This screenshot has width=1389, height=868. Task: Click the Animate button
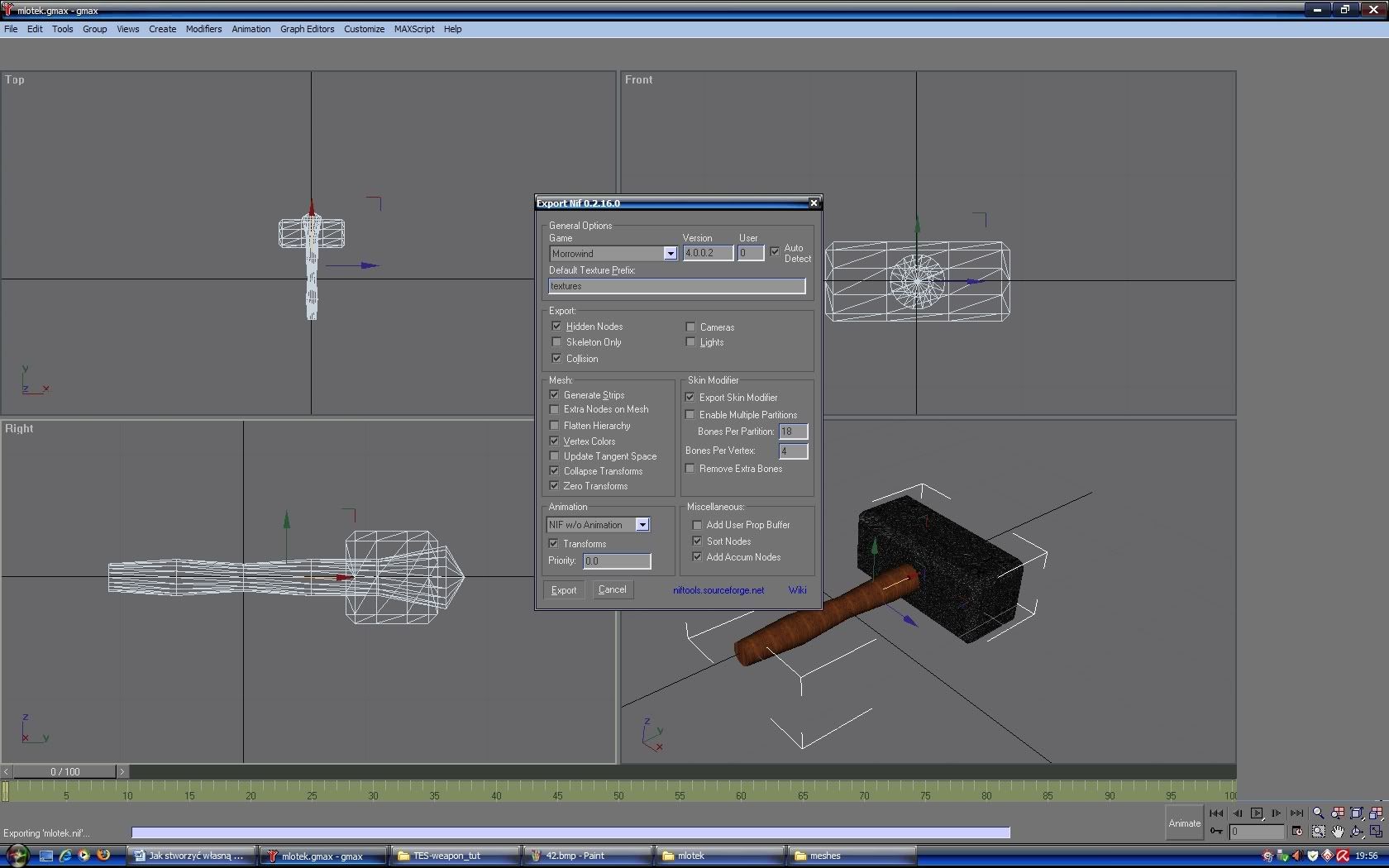pos(1184,823)
